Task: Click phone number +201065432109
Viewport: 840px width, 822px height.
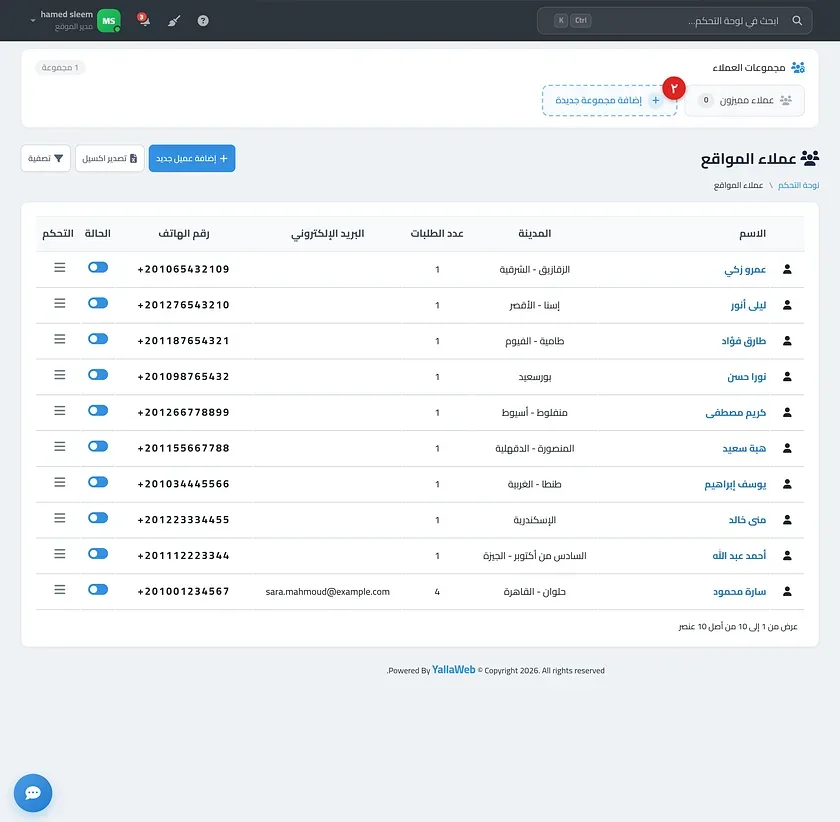Action: click(x=183, y=269)
